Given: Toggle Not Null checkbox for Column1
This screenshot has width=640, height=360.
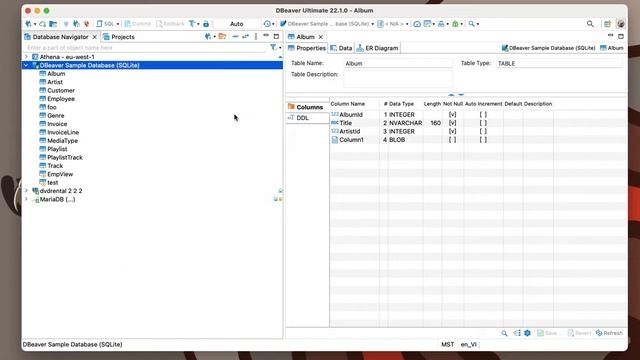Looking at the screenshot, I should coord(452,140).
